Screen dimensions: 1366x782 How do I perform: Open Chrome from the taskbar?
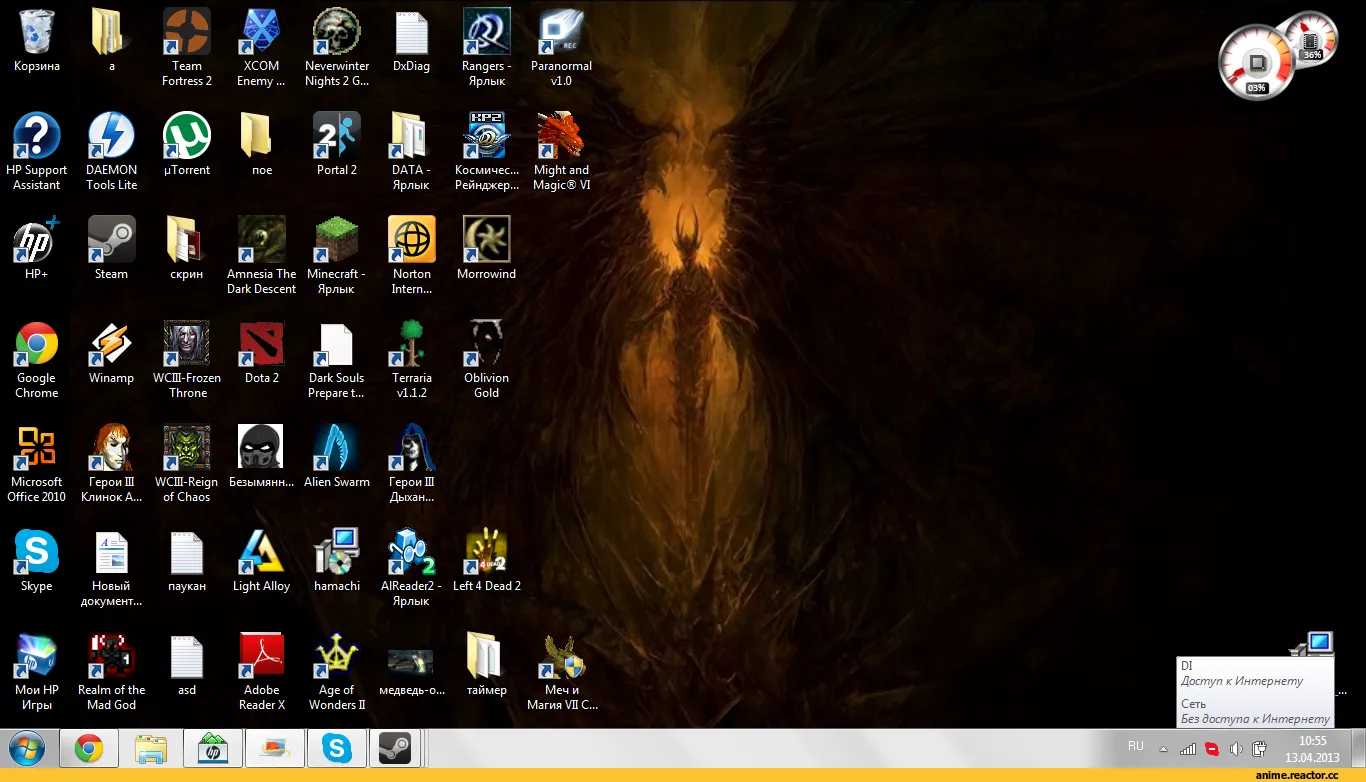click(x=89, y=748)
